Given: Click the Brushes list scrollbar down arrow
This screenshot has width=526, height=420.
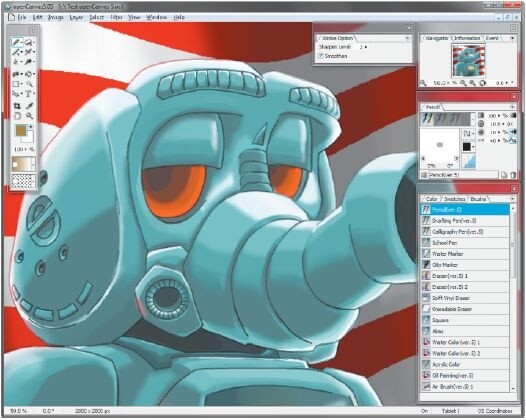Looking at the screenshot, I should 513,388.
